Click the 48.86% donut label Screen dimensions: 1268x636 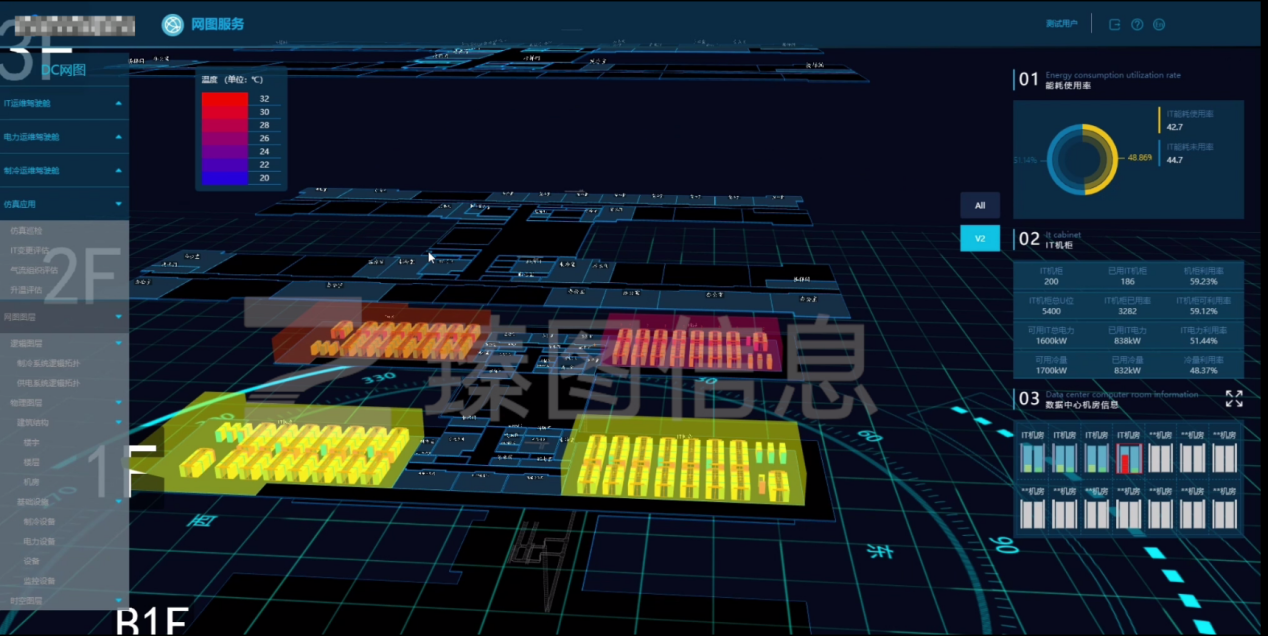(1139, 158)
